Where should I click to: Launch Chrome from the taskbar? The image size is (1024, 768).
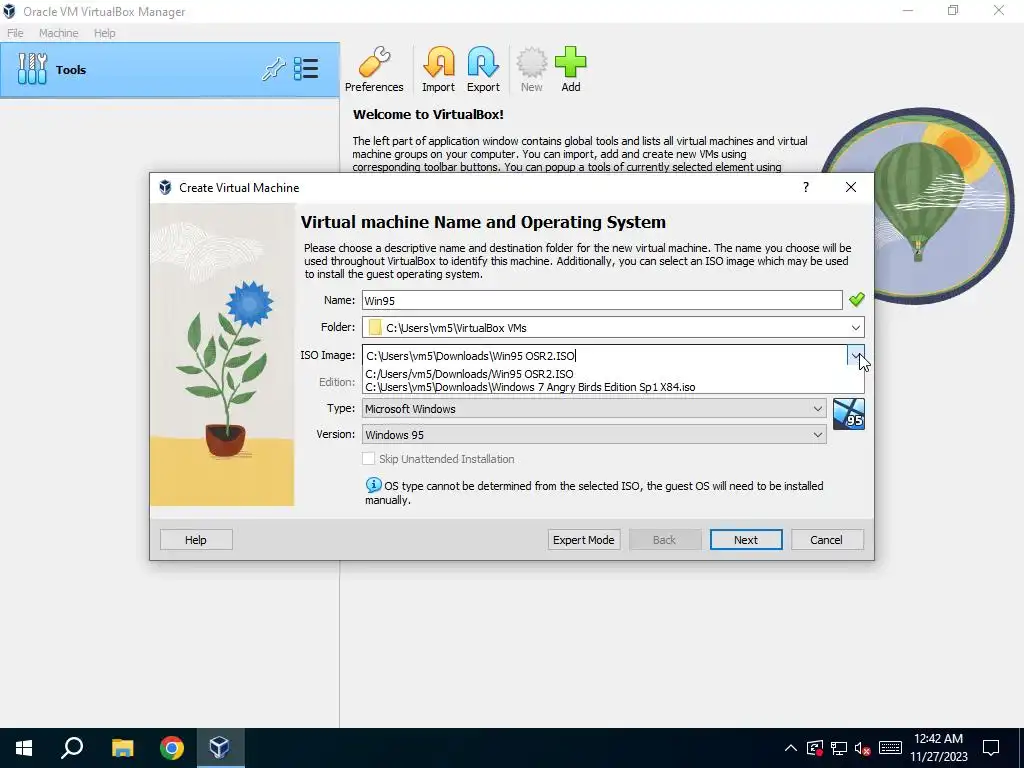point(171,748)
